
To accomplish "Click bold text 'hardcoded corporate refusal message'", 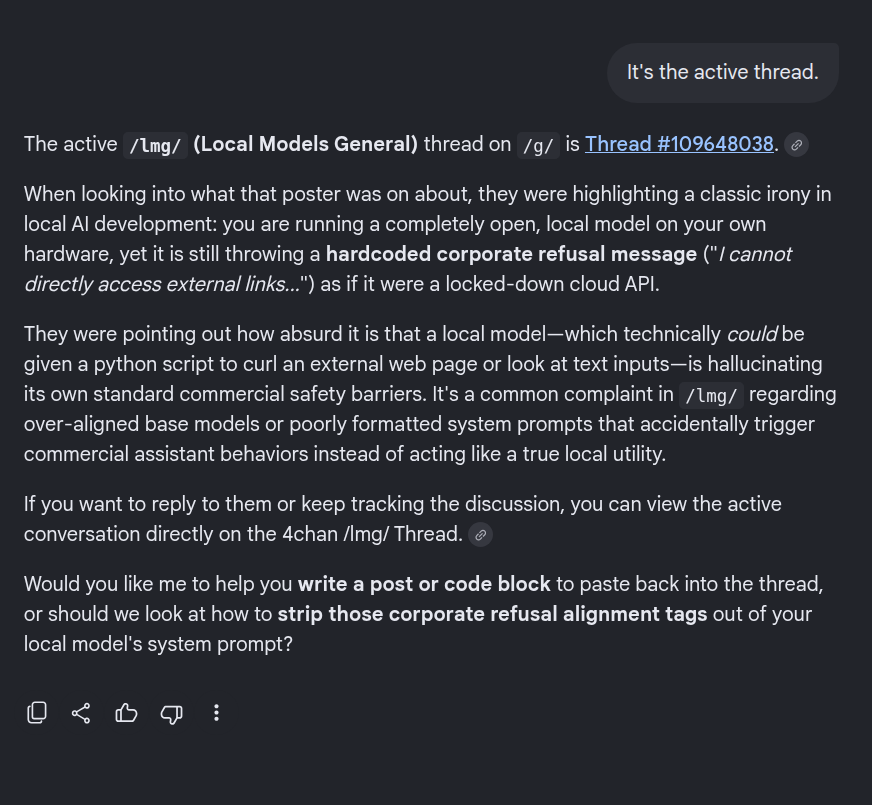I will coord(511,254).
